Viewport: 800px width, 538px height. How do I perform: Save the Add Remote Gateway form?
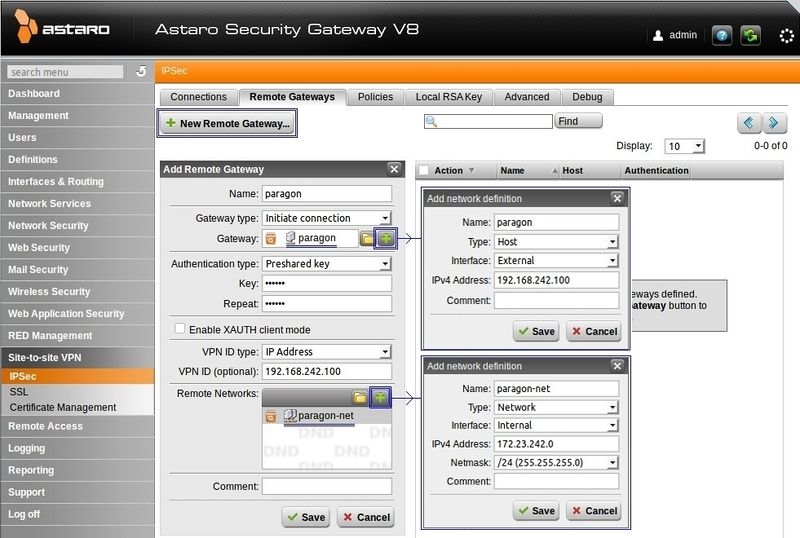(x=305, y=517)
